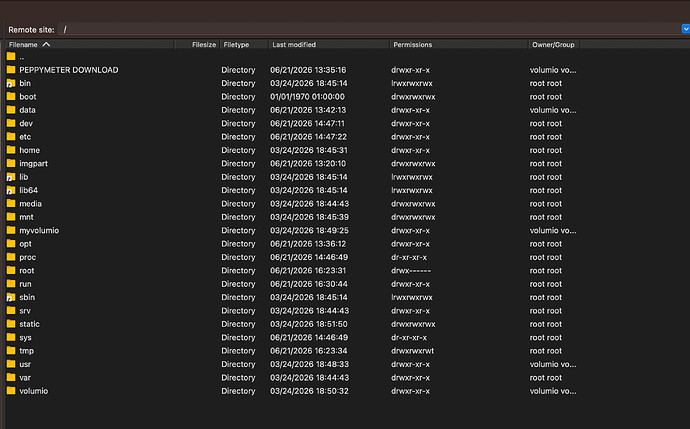Select the data folder icon

tap(11, 110)
